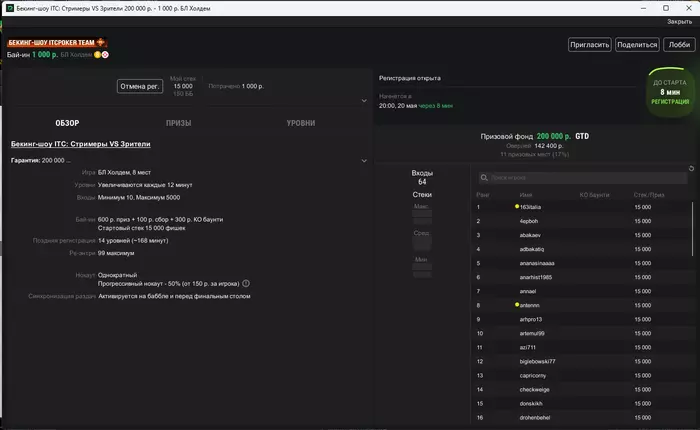
Task: Sort by Ранг column header
Action: click(483, 195)
